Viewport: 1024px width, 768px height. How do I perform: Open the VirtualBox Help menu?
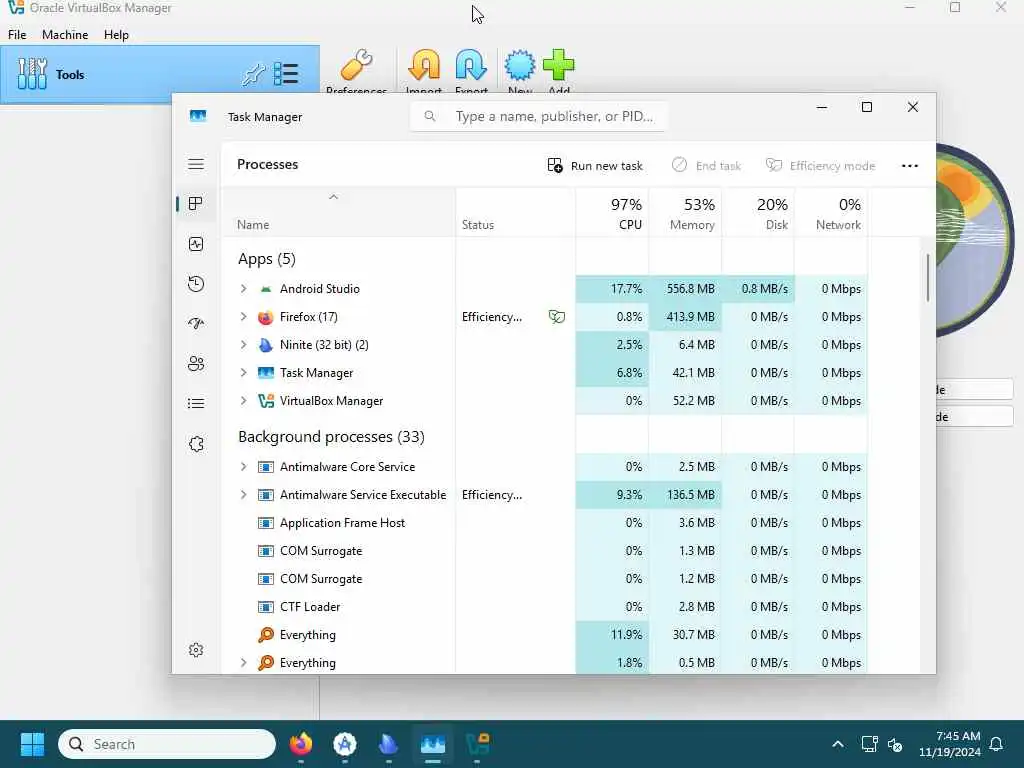tap(116, 35)
